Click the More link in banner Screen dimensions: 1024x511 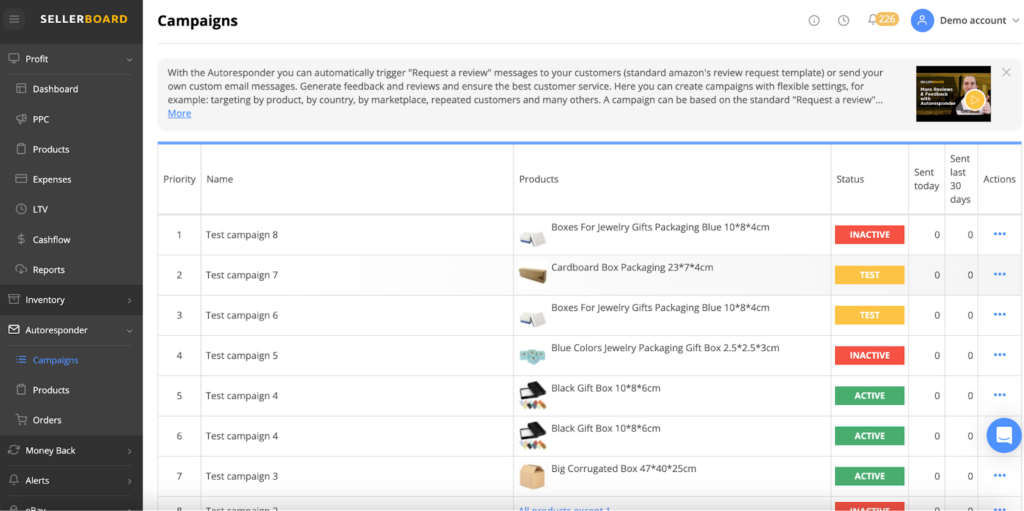179,114
